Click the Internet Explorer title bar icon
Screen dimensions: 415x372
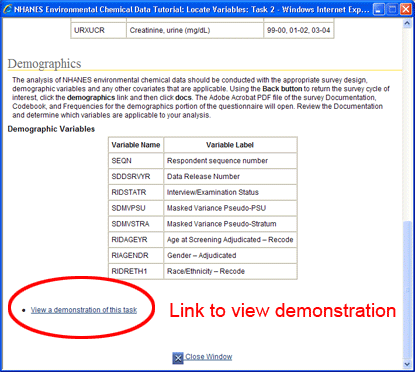coord(7,9)
